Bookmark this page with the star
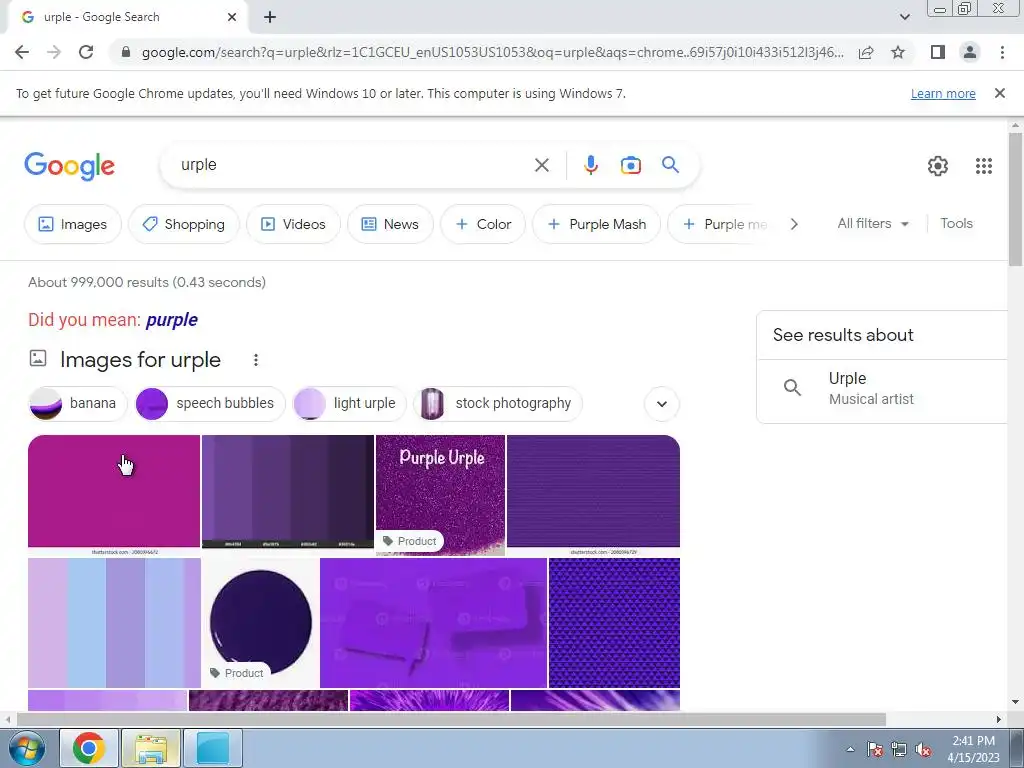Screen dimensions: 1024x768 pos(898,52)
